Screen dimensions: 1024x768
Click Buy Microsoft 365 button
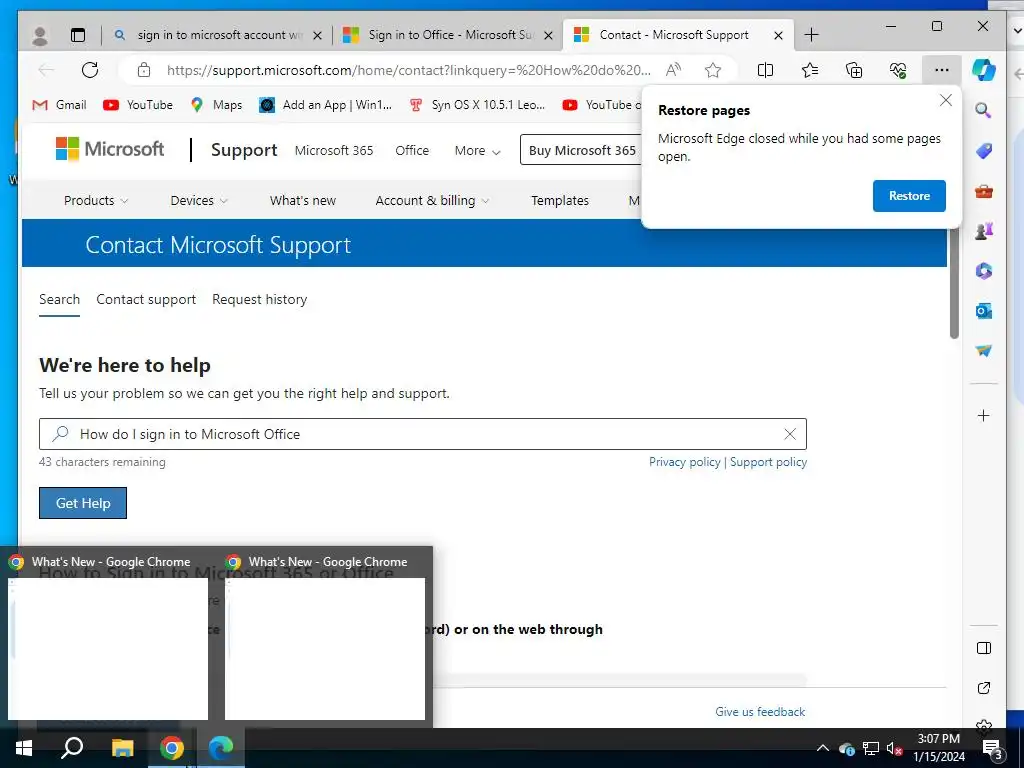pos(581,151)
